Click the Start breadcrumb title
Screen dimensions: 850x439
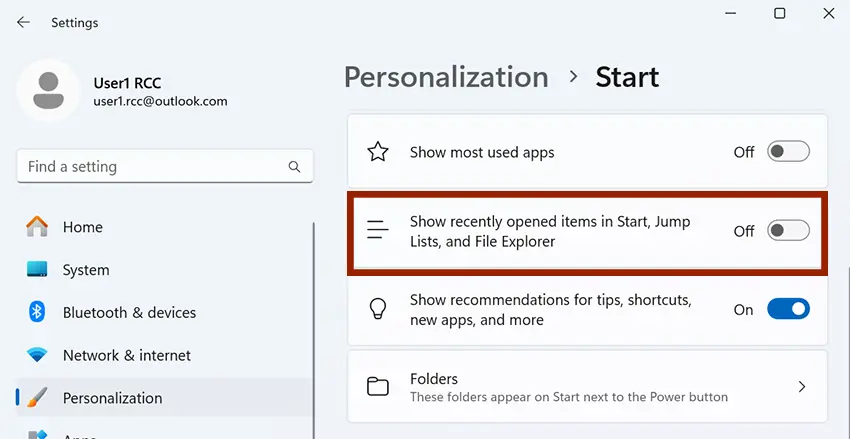point(627,77)
